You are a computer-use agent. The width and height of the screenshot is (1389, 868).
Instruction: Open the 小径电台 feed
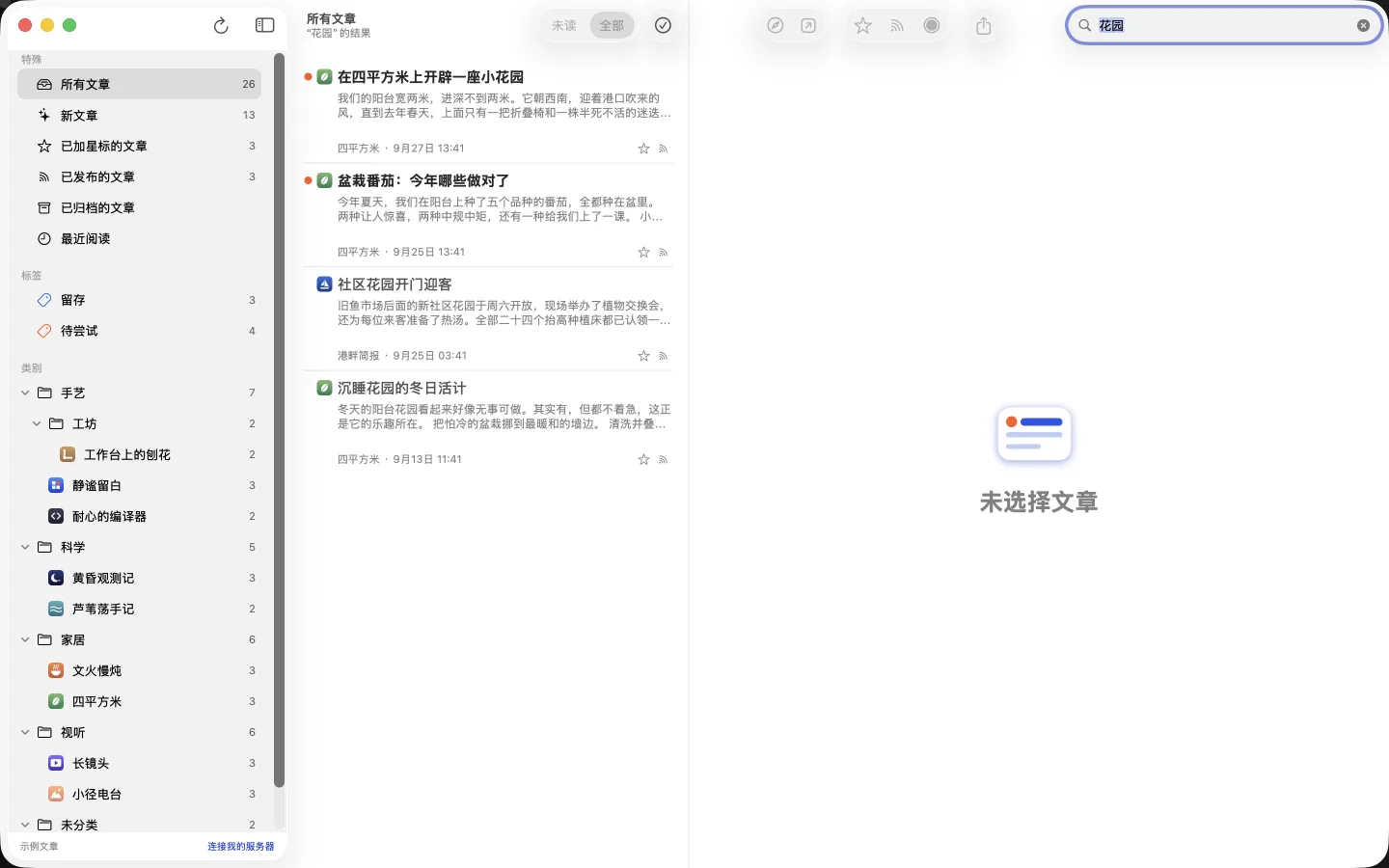pos(140,794)
